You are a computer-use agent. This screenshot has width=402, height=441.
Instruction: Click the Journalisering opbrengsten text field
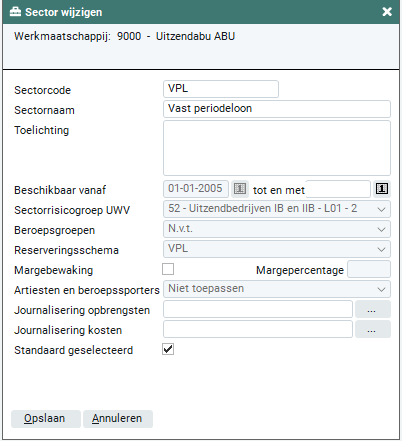coord(258,309)
